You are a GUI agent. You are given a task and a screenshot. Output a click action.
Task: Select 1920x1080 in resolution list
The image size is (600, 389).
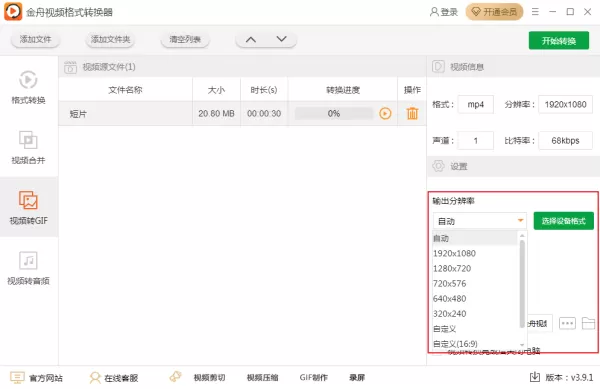tap(475, 254)
